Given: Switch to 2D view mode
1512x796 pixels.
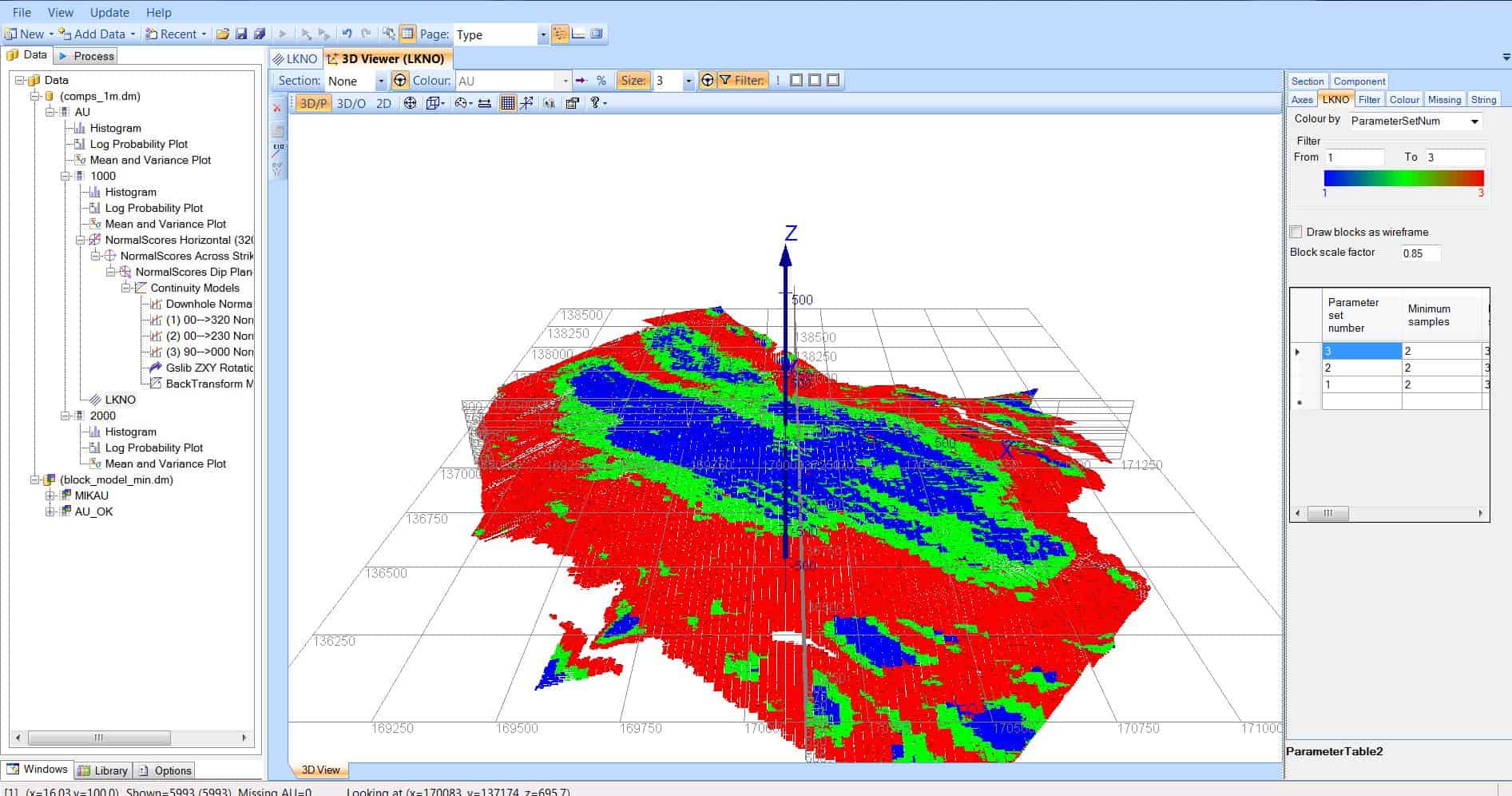Looking at the screenshot, I should (x=383, y=103).
